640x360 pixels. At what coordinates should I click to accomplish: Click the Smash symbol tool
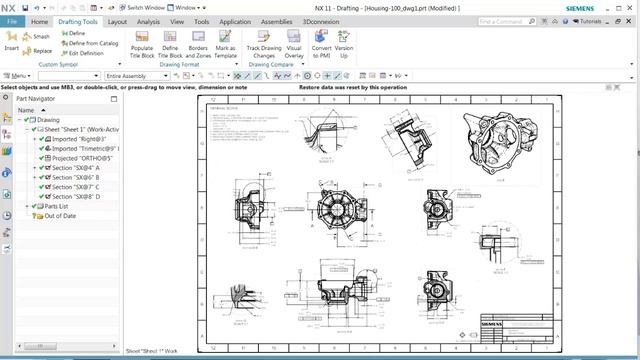click(36, 37)
